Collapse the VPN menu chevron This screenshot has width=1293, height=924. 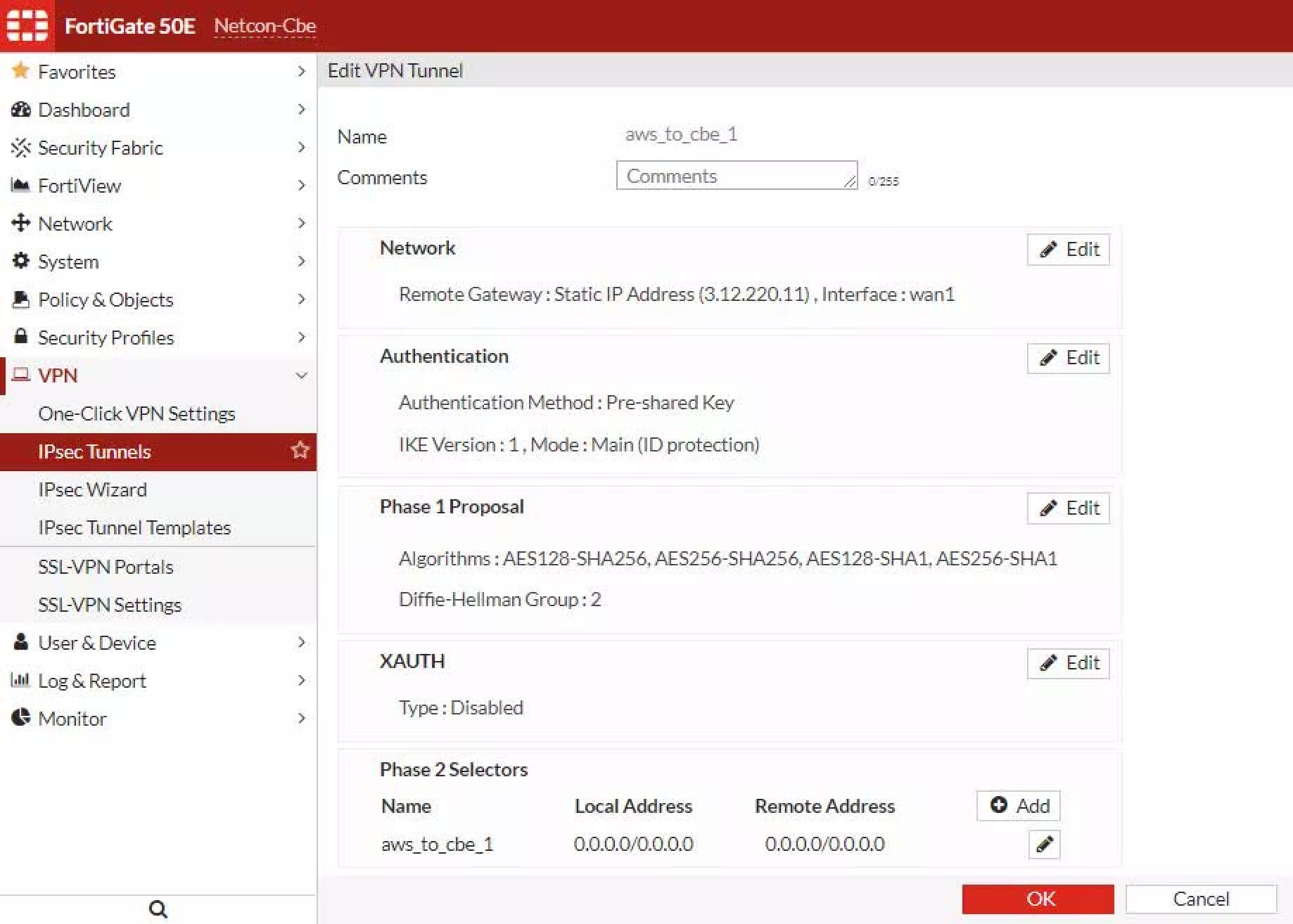tap(301, 376)
